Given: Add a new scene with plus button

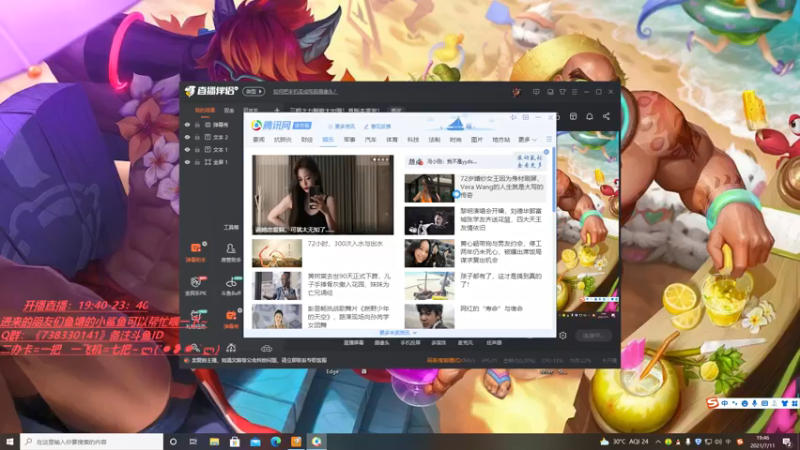Looking at the screenshot, I should pos(277,110).
